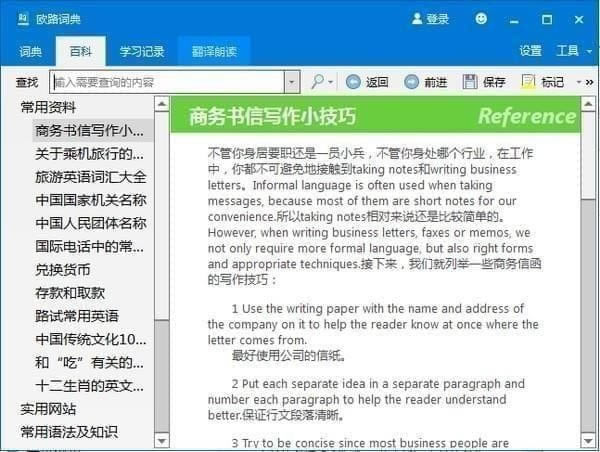
Task: Expand the toolbar overflow chevron »
Action: point(590,82)
